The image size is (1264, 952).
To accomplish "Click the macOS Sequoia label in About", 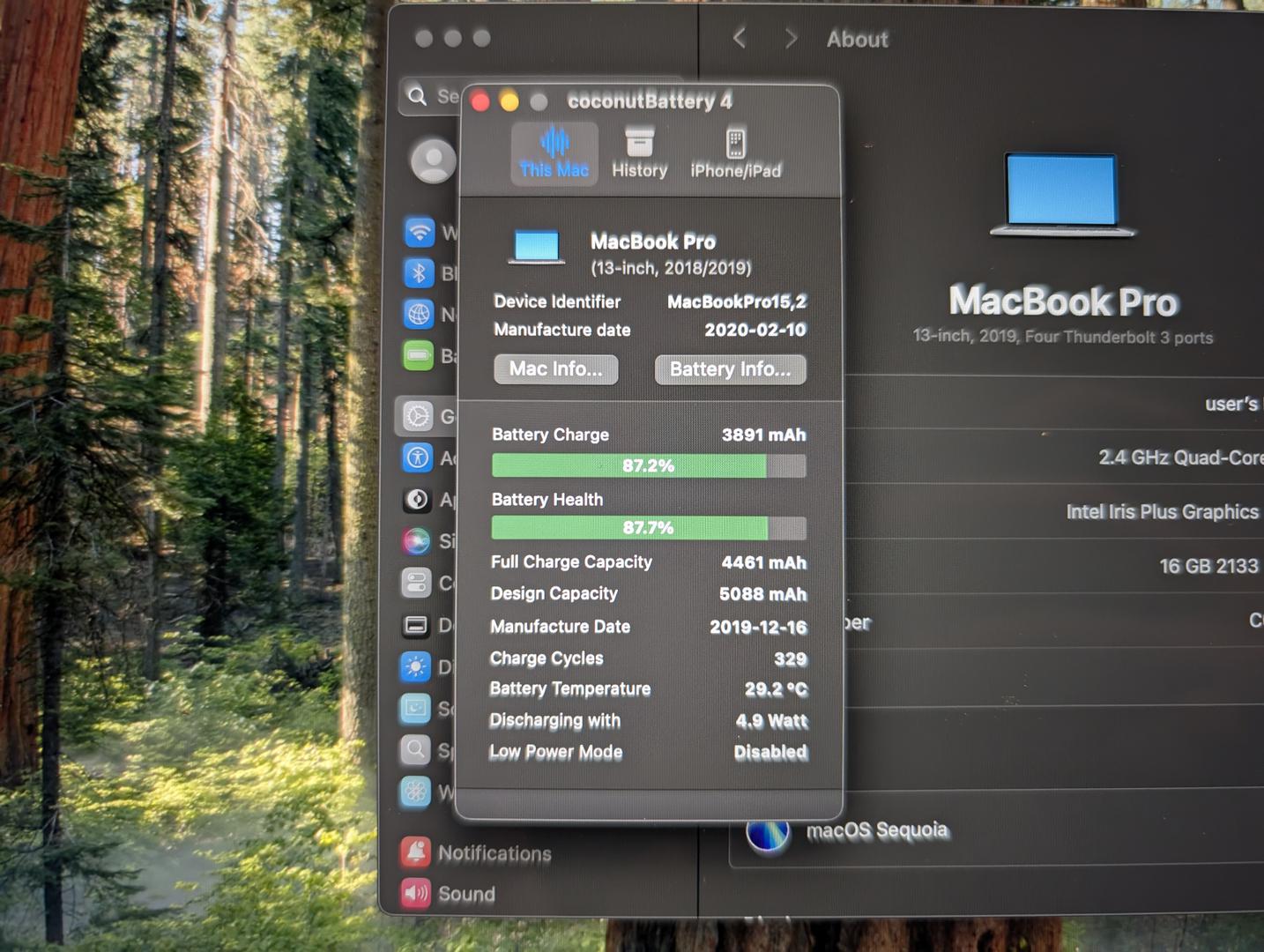I will (878, 830).
